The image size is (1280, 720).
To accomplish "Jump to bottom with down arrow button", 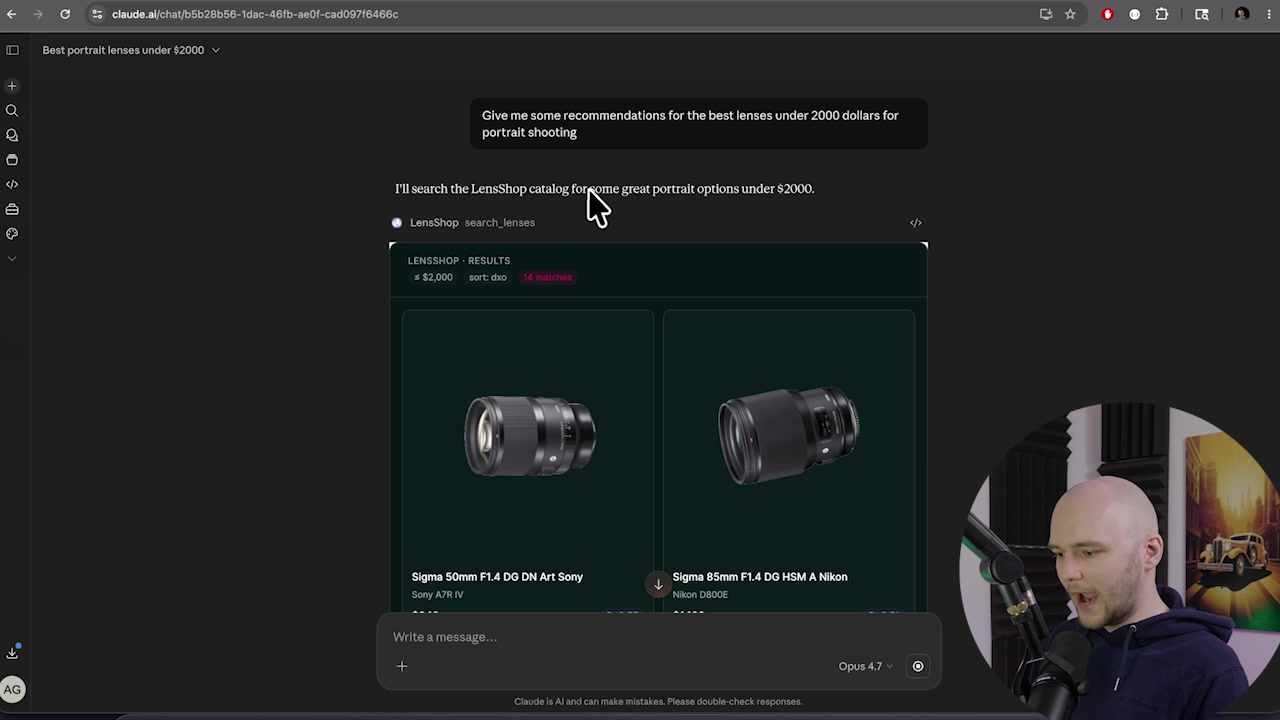I will tap(658, 585).
